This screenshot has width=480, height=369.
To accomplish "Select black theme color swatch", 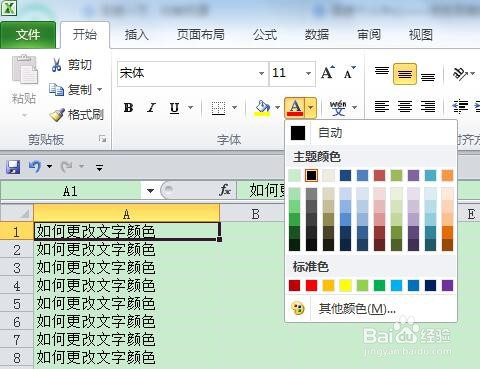I will coord(311,175).
